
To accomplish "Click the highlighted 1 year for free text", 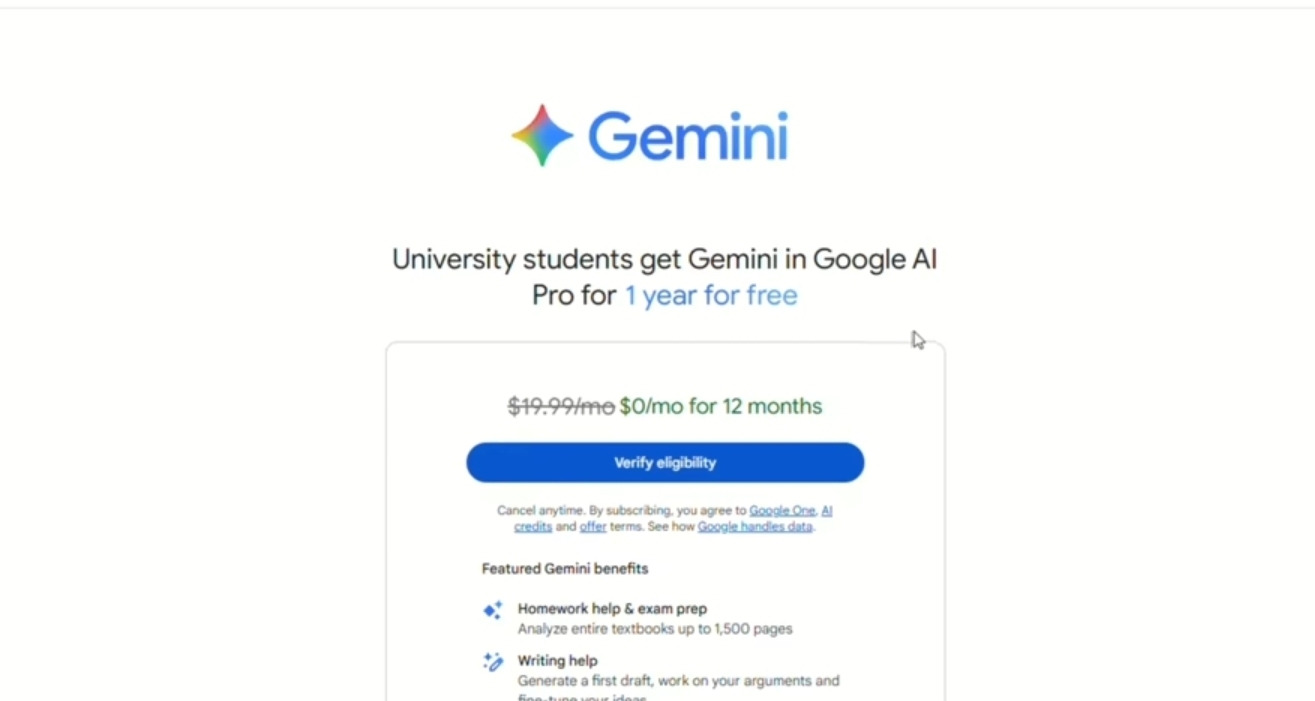I will coord(711,295).
